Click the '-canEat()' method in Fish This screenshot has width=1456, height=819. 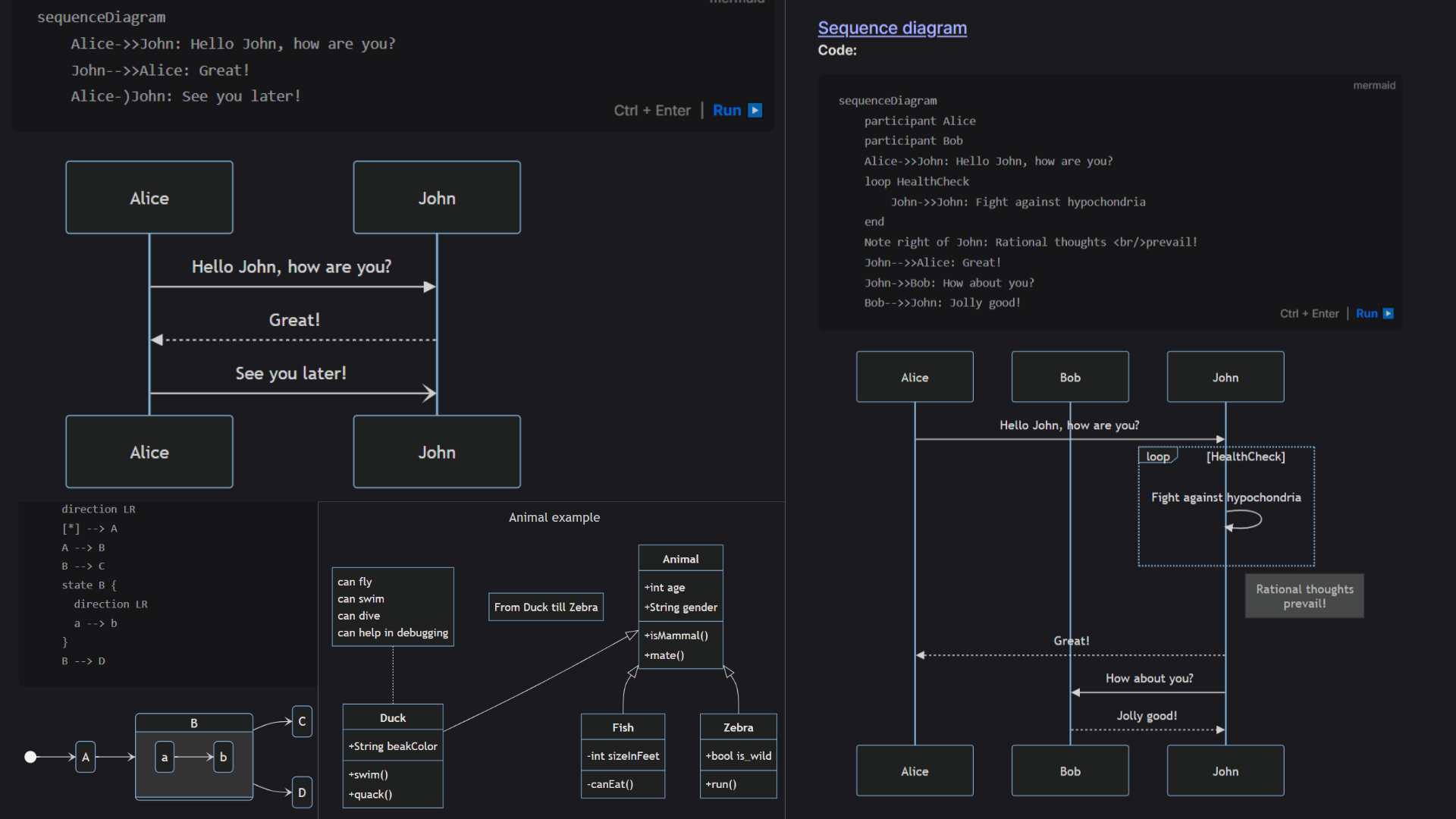pyautogui.click(x=610, y=784)
